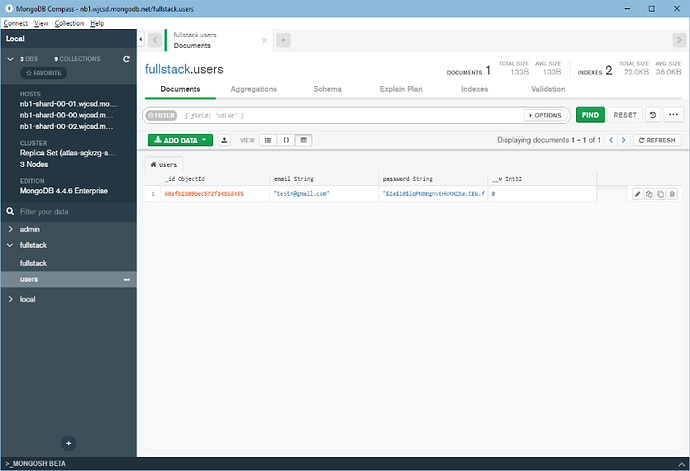This screenshot has width=690, height=471.
Task: Switch to JSON view
Action: point(285,140)
